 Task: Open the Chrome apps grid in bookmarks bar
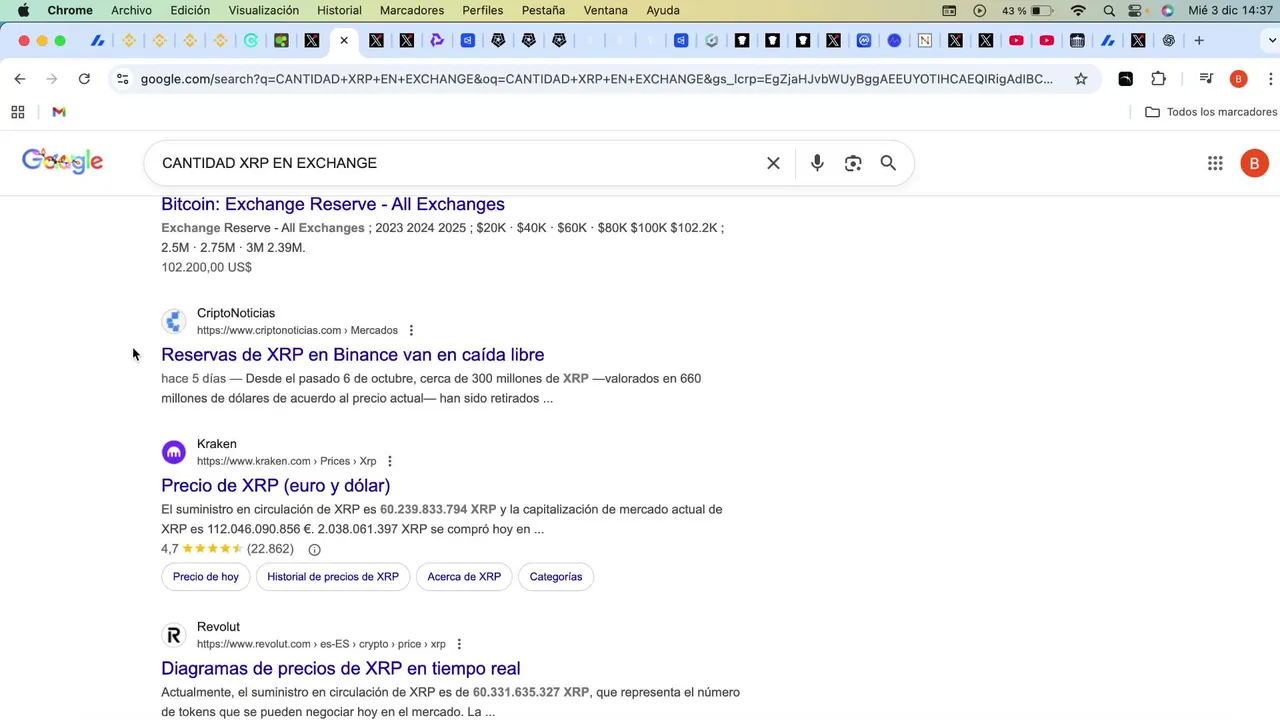(18, 112)
